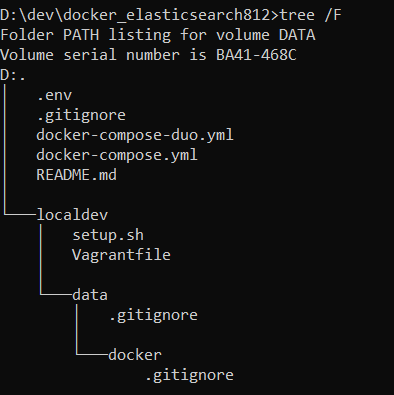Click the D:\dev\docker_elasticsearch812 prompt path
The image size is (394, 395).
pyautogui.click(x=135, y=15)
